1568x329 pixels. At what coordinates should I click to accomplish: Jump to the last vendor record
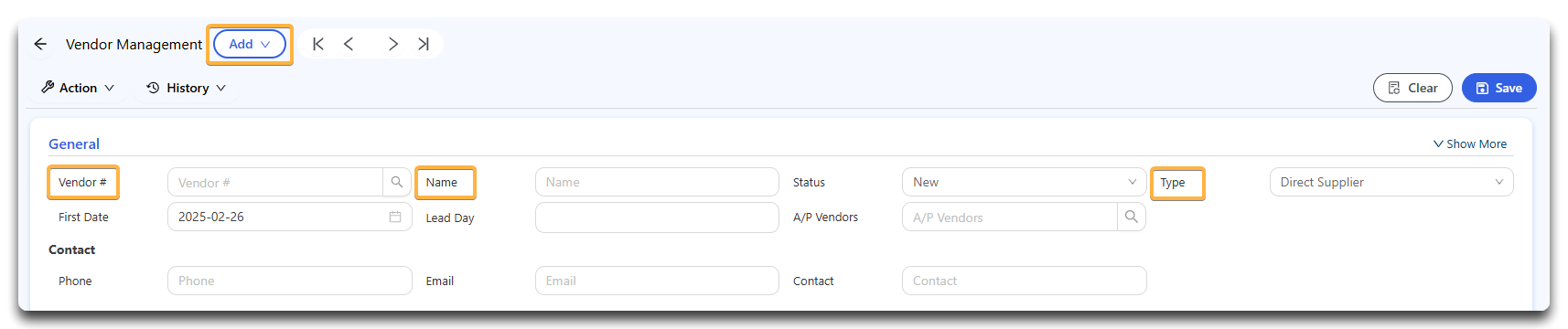pos(424,44)
